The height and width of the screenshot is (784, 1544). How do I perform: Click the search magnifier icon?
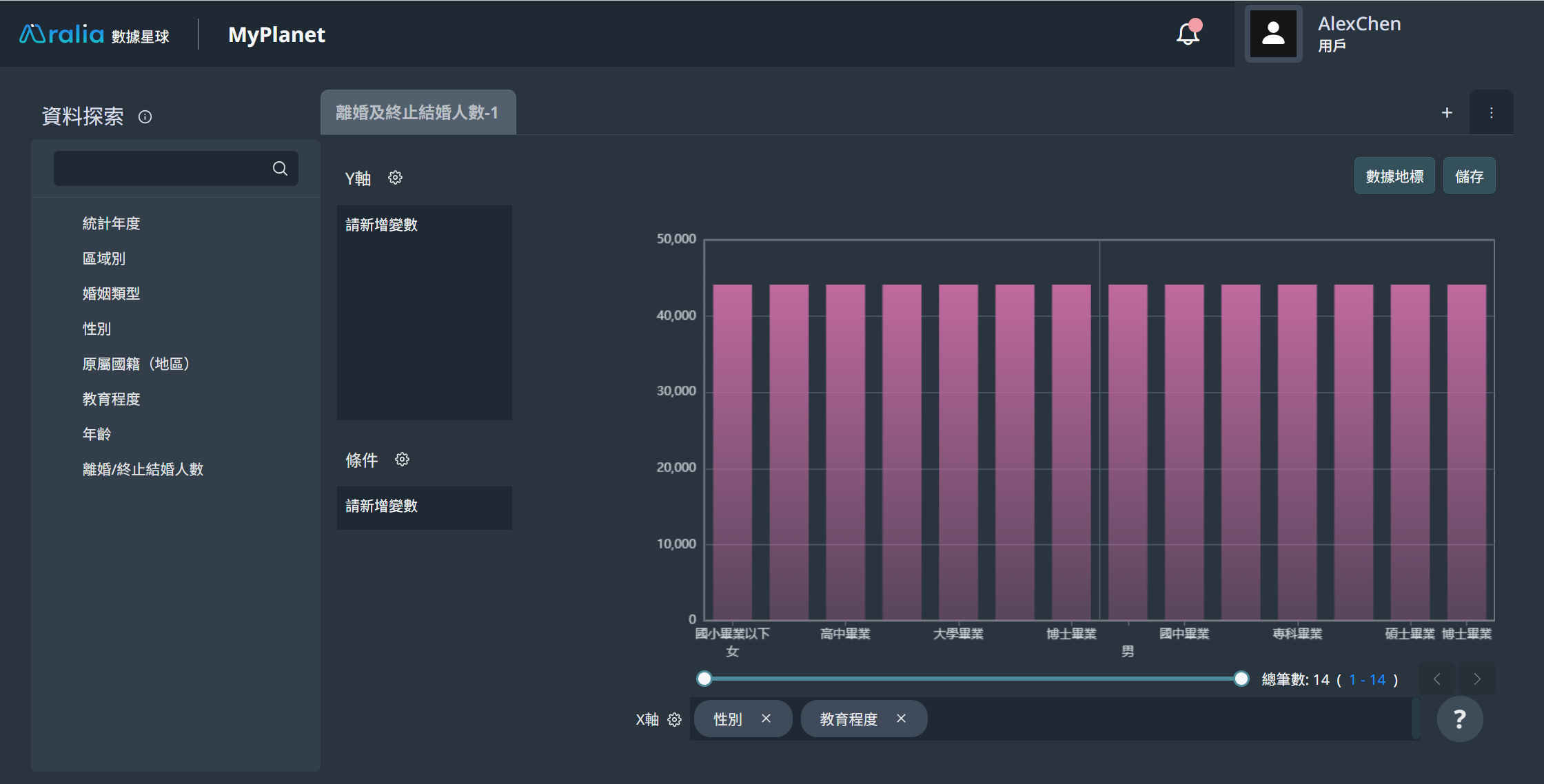(280, 169)
